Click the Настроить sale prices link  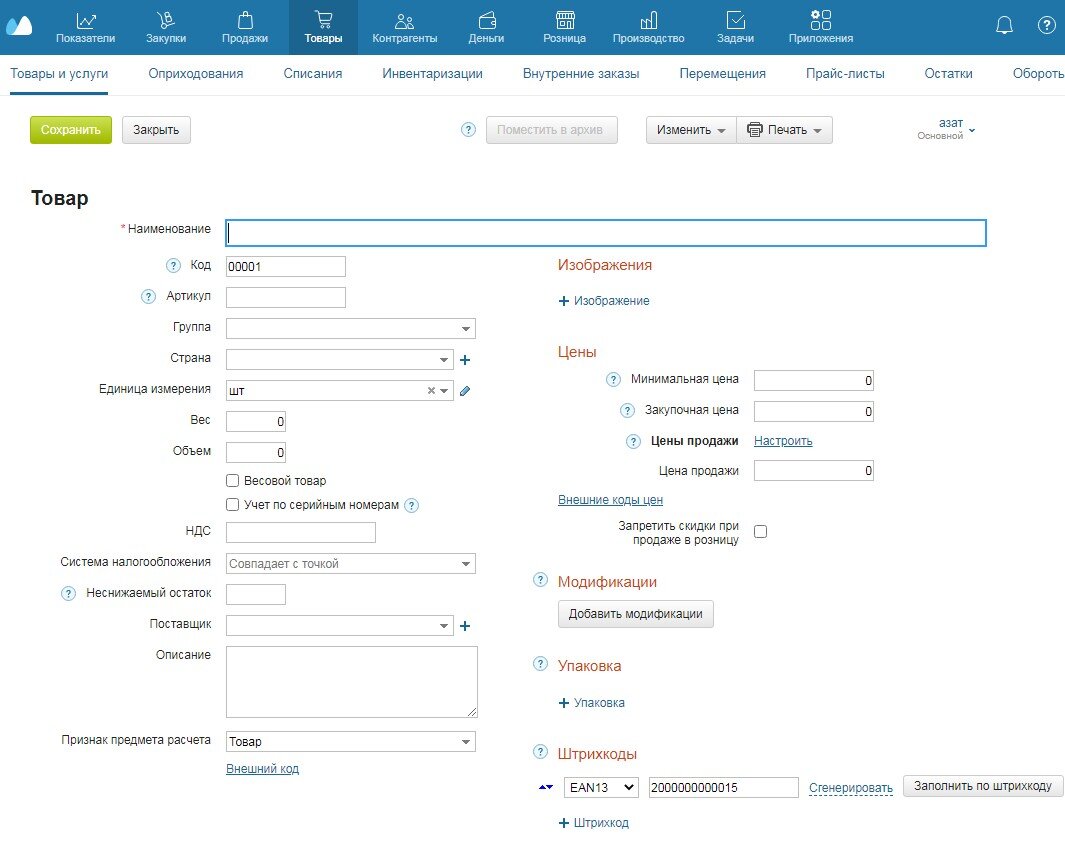(783, 441)
